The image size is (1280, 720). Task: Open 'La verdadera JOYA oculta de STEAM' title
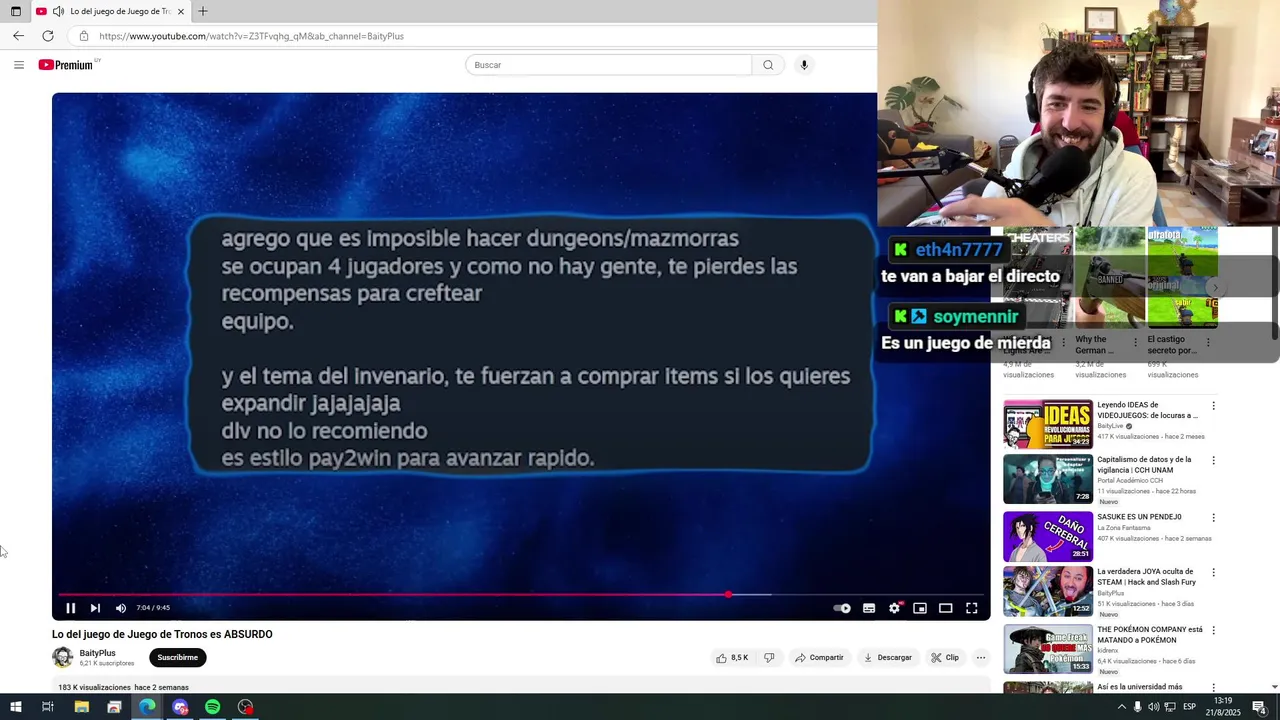(x=1146, y=577)
